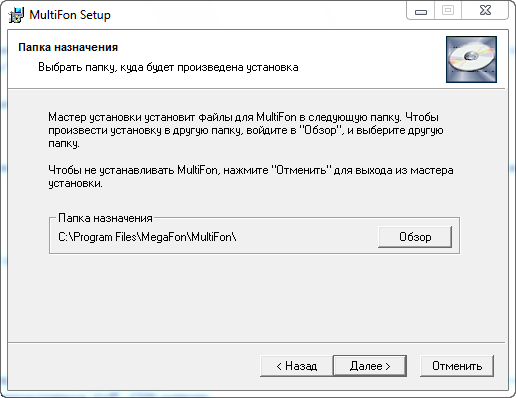Click the disabled maximize button
Screen dimensions: 516x398
click(448, 11)
